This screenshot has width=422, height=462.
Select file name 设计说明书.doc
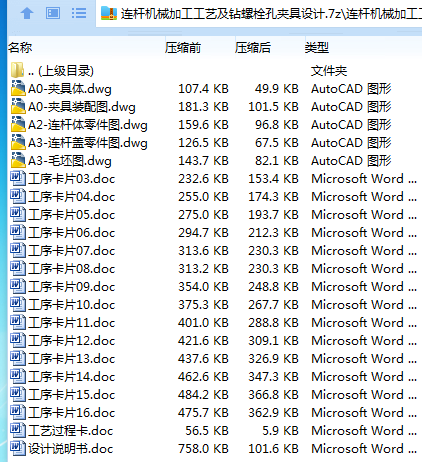[71, 449]
